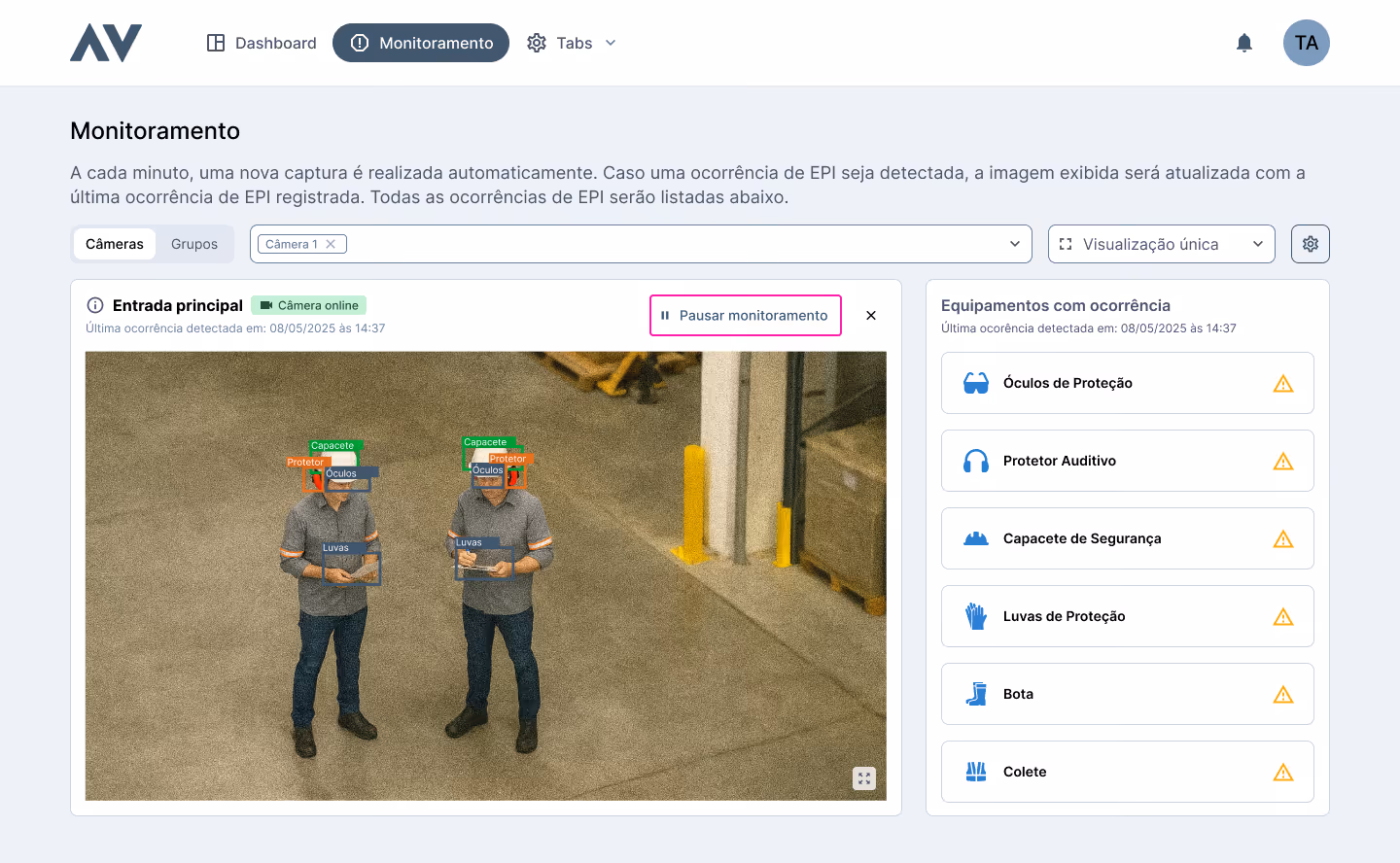Click the warning icon for Óculos de Proteção

(x=1283, y=383)
